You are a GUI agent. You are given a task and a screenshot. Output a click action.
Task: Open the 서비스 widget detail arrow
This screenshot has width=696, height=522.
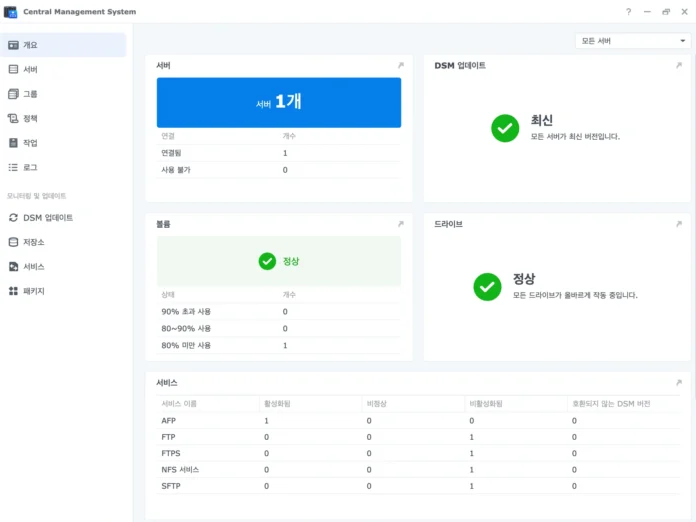coord(678,383)
